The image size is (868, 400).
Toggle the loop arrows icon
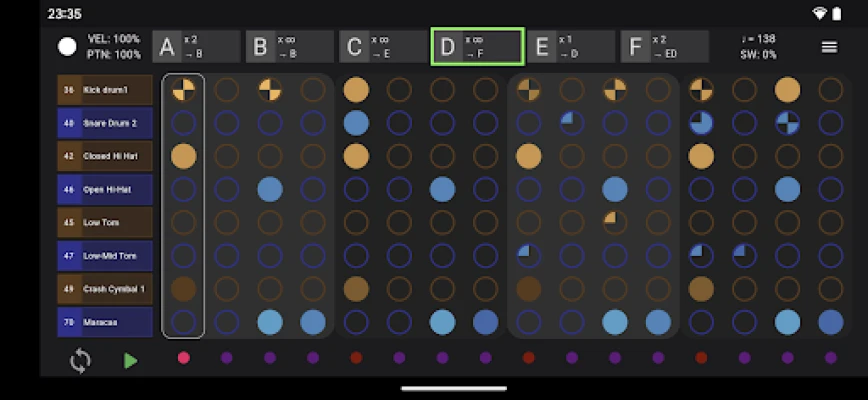click(x=81, y=360)
